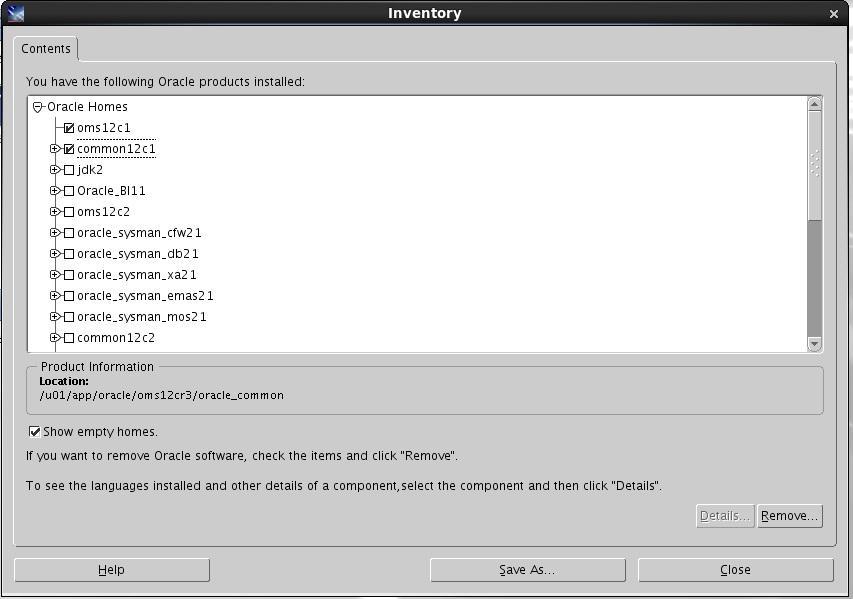853x599 pixels.
Task: Select the oracle_sysman_db21 label
Action: click(138, 254)
